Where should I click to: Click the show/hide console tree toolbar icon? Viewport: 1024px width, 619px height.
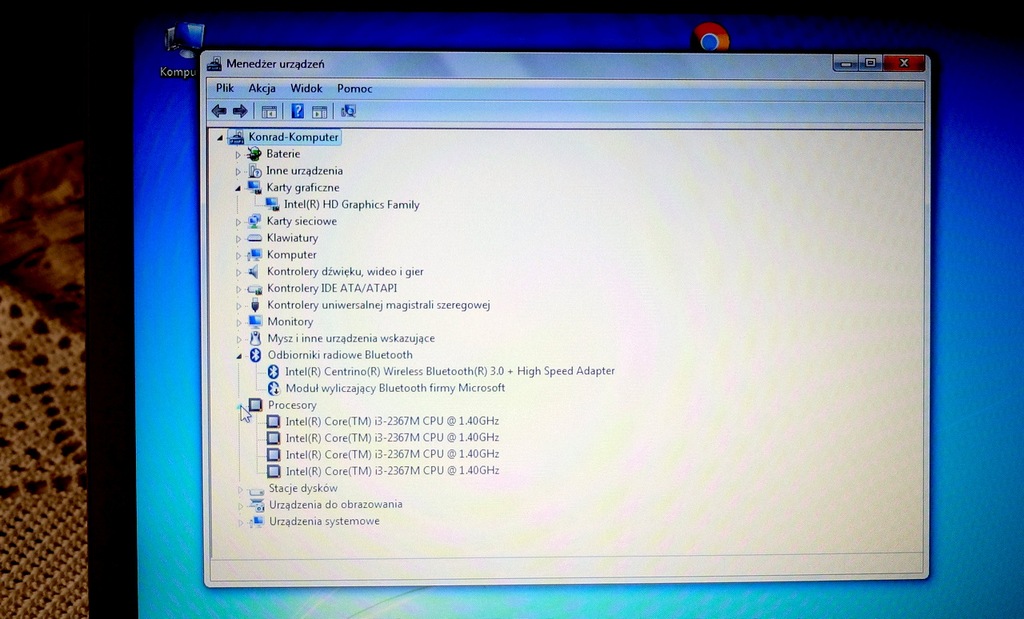coord(269,112)
